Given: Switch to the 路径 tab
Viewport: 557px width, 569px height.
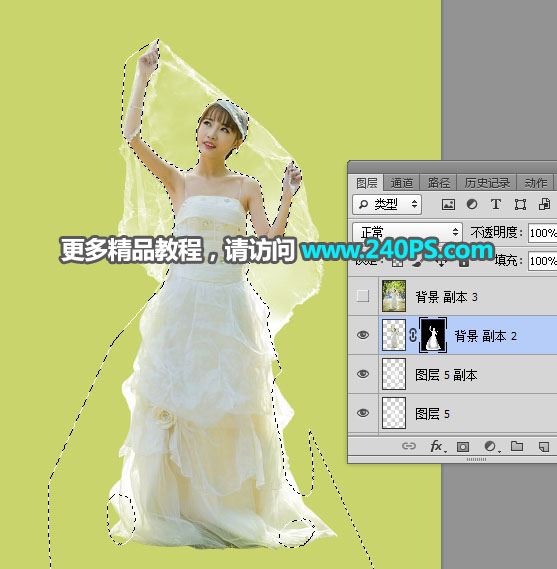Looking at the screenshot, I should click(x=438, y=183).
